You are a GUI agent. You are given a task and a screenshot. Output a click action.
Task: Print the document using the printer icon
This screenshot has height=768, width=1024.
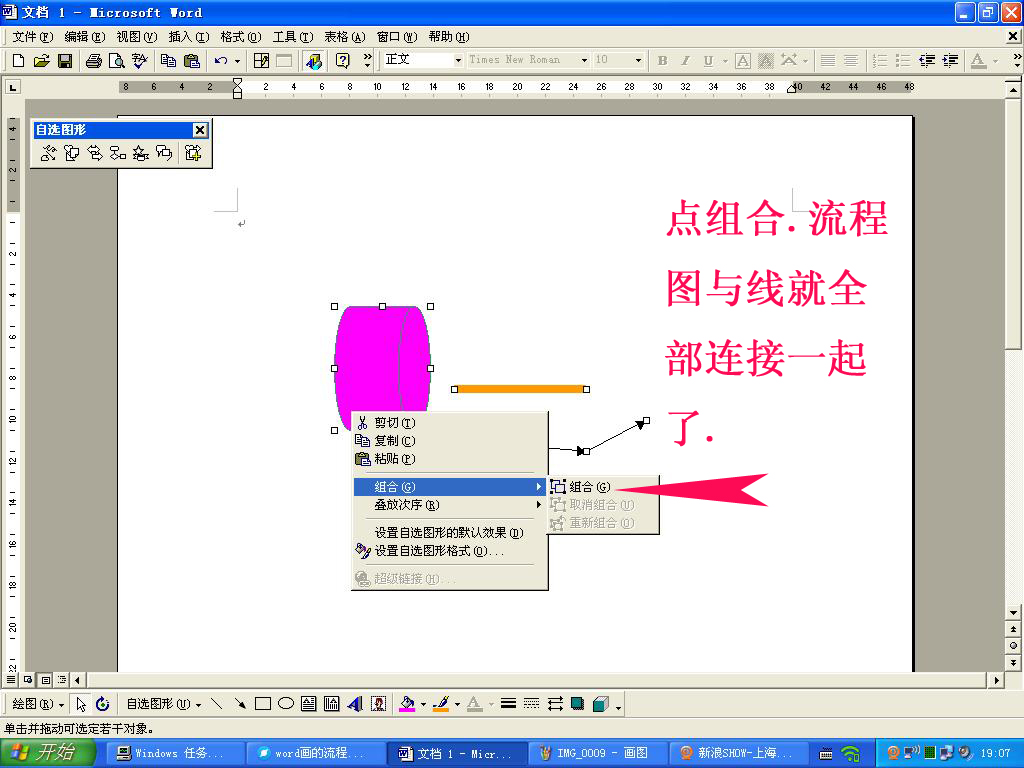[93, 61]
